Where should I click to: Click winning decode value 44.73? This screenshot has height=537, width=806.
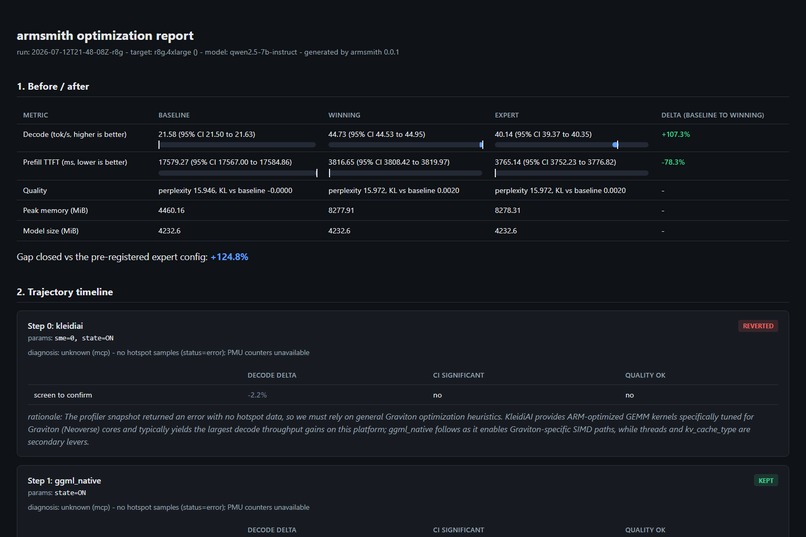click(x=376, y=134)
